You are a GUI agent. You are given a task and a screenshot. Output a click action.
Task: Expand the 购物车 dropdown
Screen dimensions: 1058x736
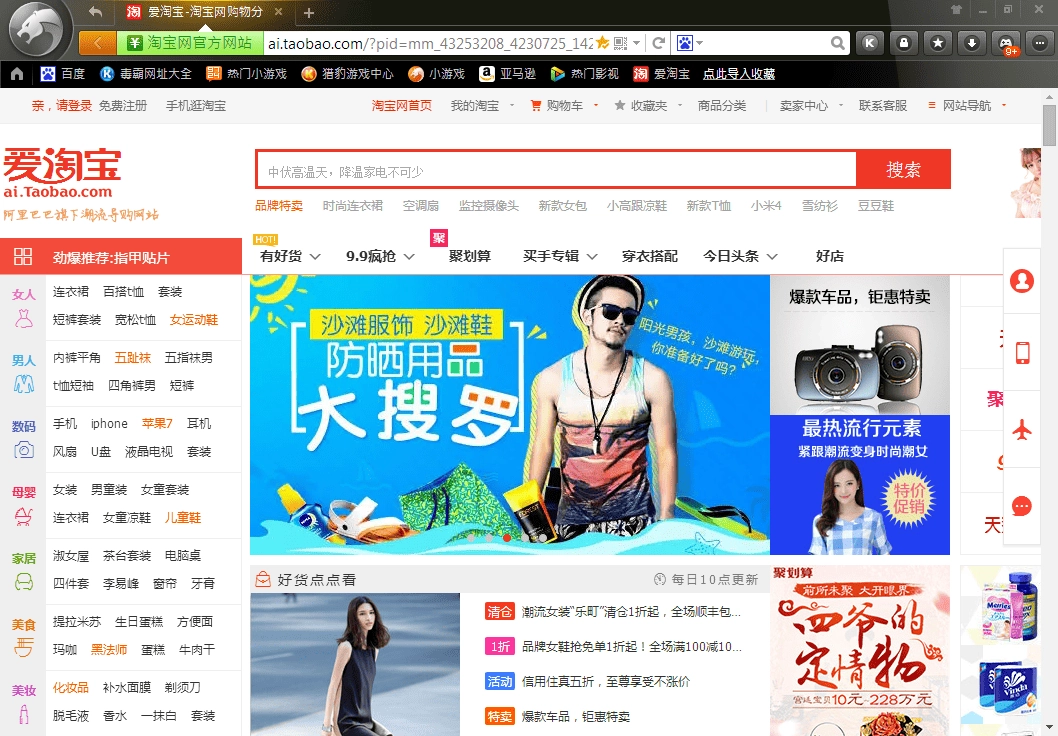click(596, 105)
